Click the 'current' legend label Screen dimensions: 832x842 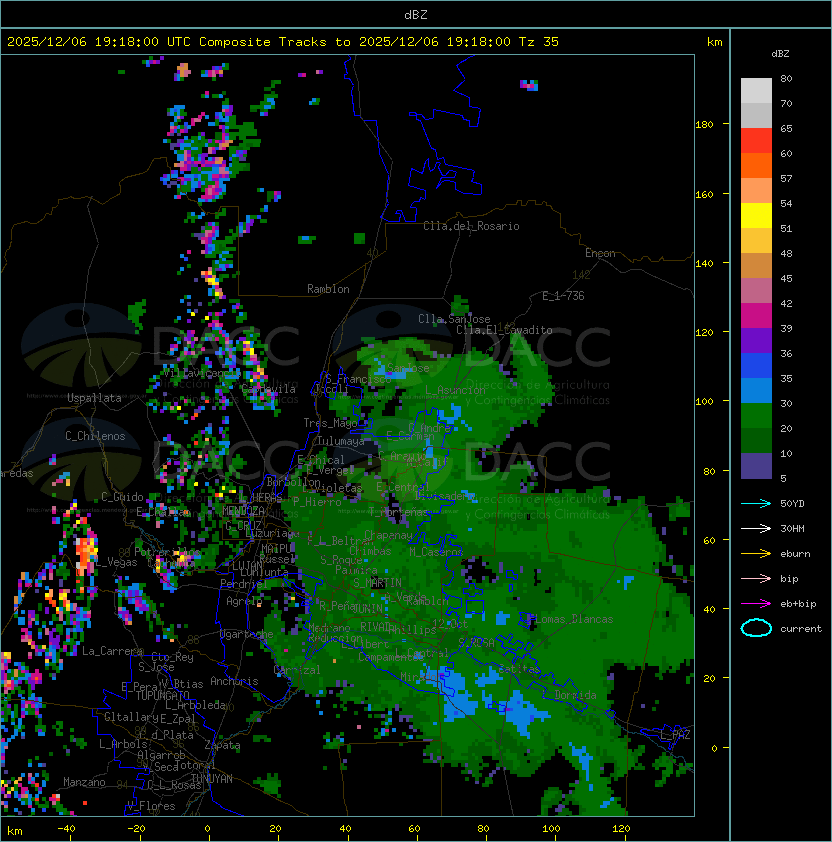click(801, 629)
